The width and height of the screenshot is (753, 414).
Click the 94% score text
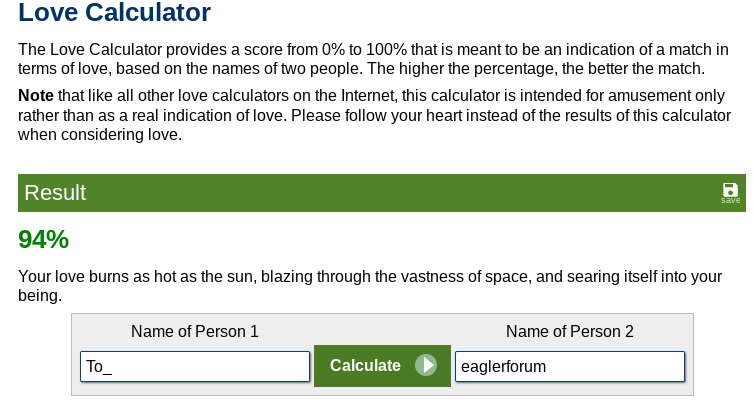pyautogui.click(x=44, y=239)
